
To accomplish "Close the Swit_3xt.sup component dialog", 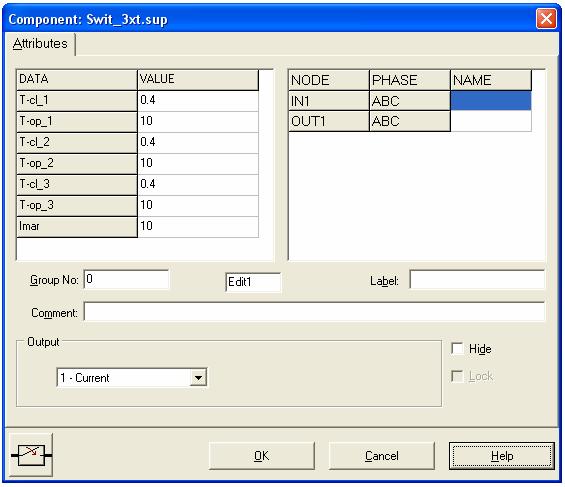I will point(546,19).
